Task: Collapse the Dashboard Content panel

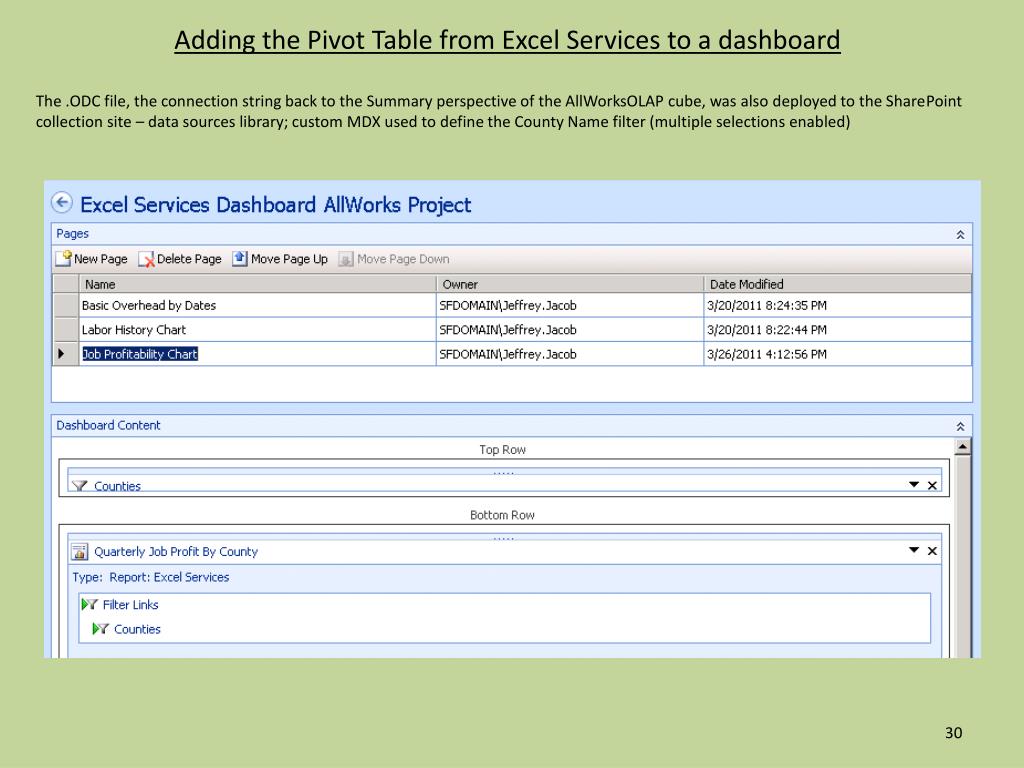Action: 961,426
